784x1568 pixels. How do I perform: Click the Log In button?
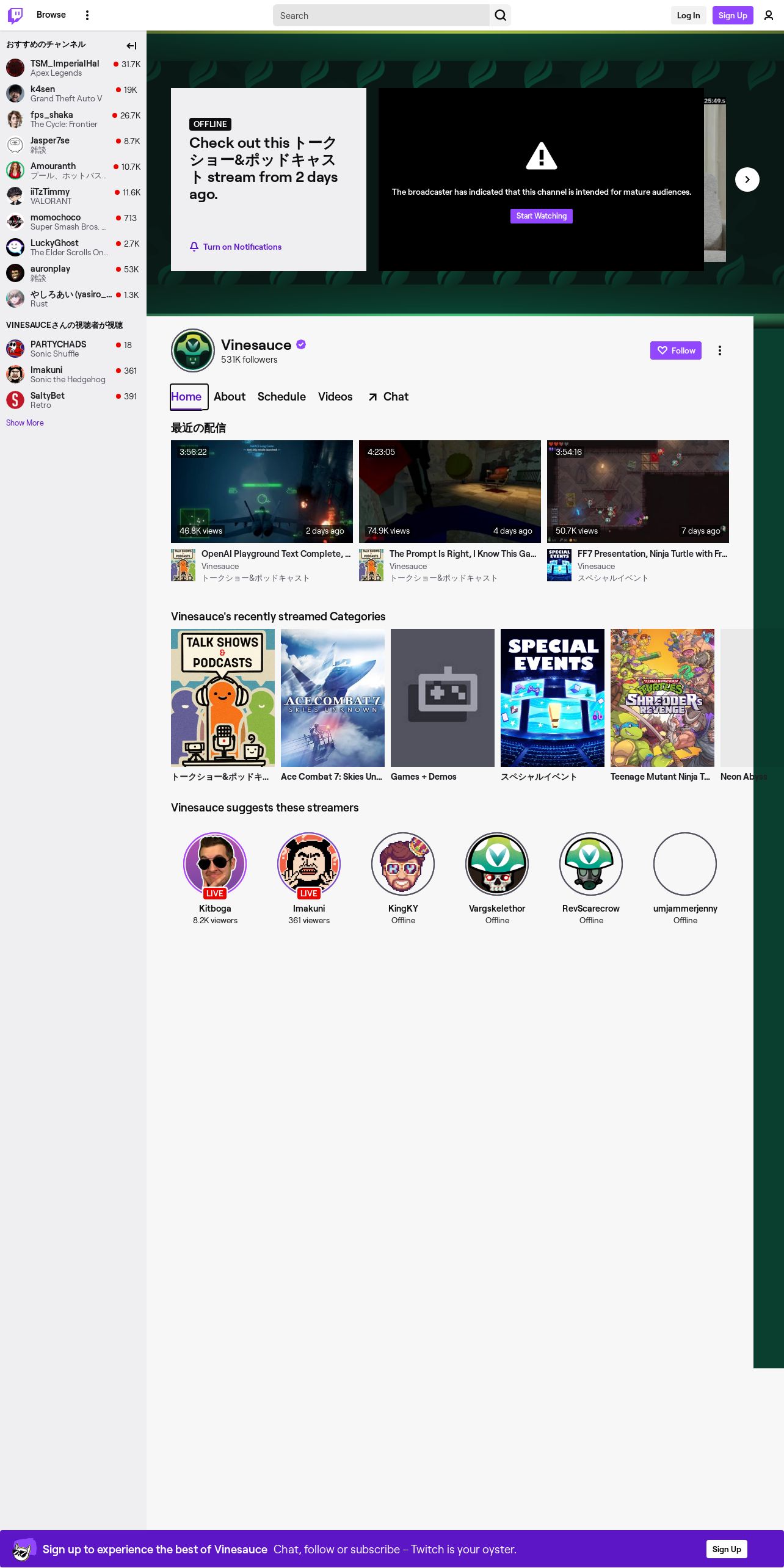[x=688, y=15]
